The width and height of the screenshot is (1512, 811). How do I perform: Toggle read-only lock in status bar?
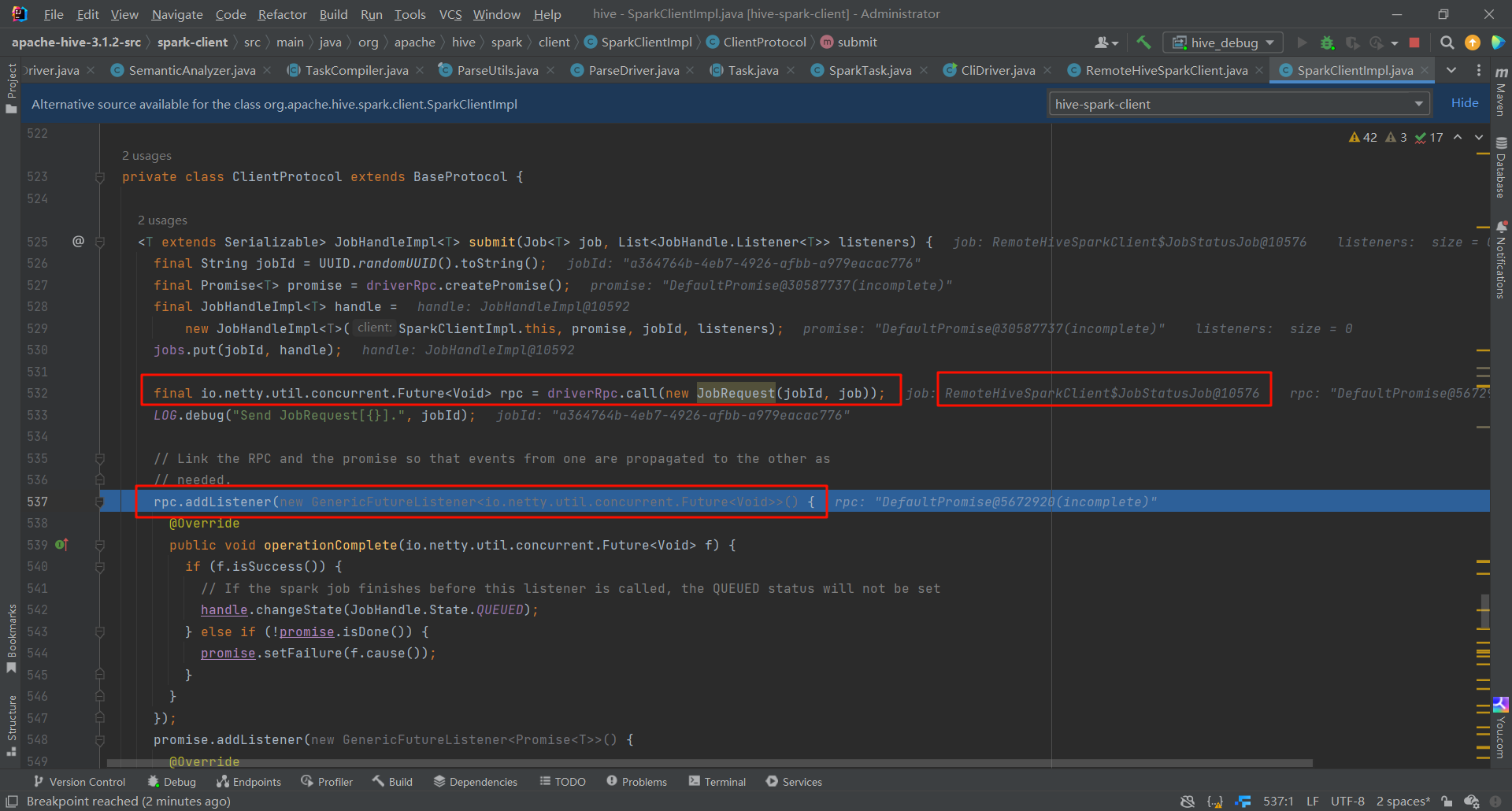click(1447, 802)
